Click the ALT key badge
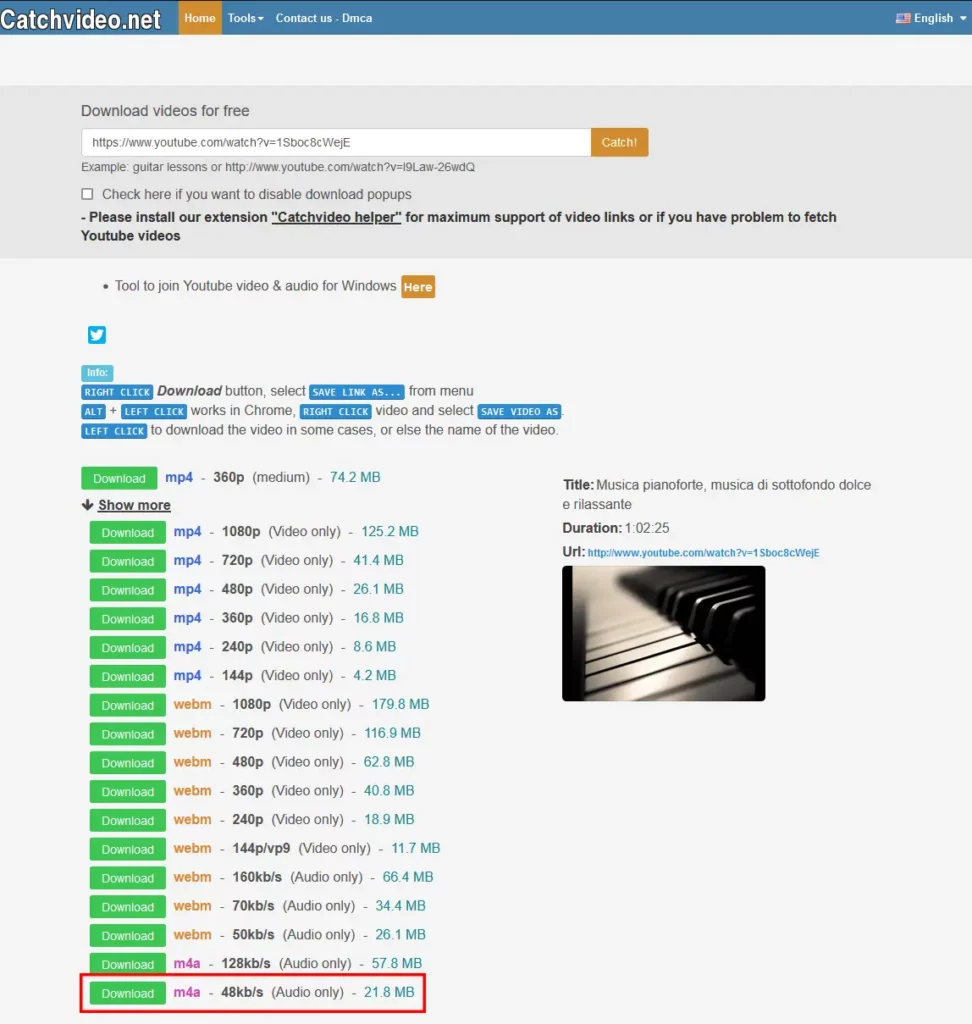Viewport: 972px width, 1024px height. tap(93, 411)
